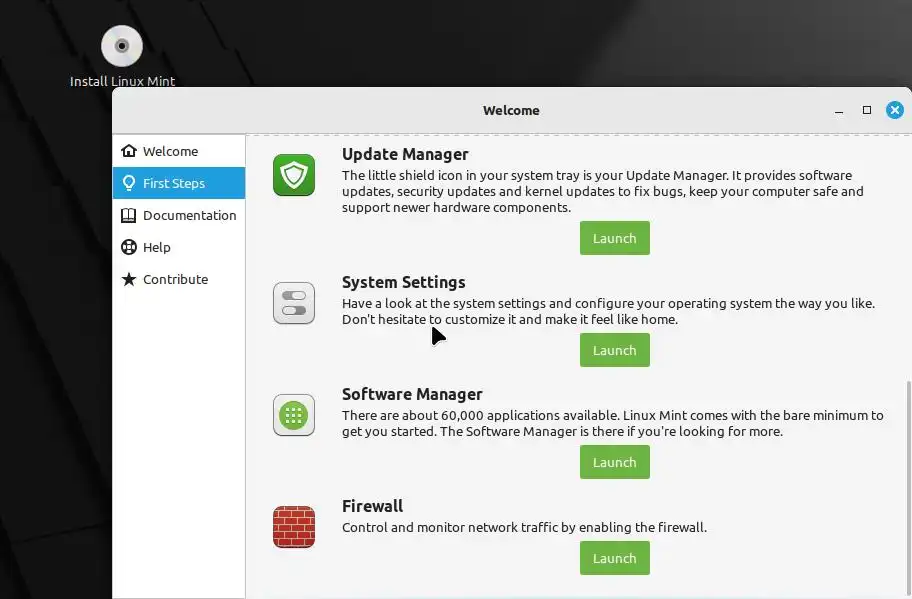Click the text 'Control and monitor network traffic'
The image size is (912, 599).
click(x=450, y=527)
